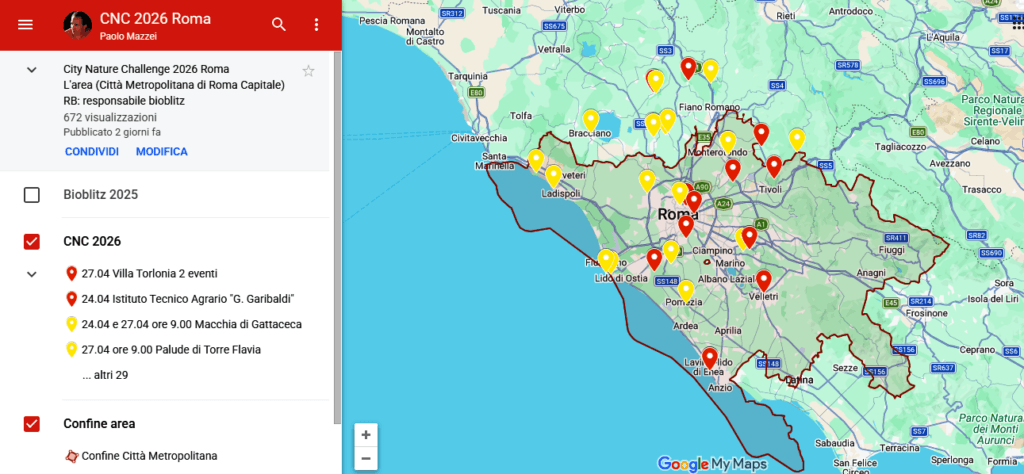1024x474 pixels.
Task: Collapse the map description chevron
Action: pos(32,70)
